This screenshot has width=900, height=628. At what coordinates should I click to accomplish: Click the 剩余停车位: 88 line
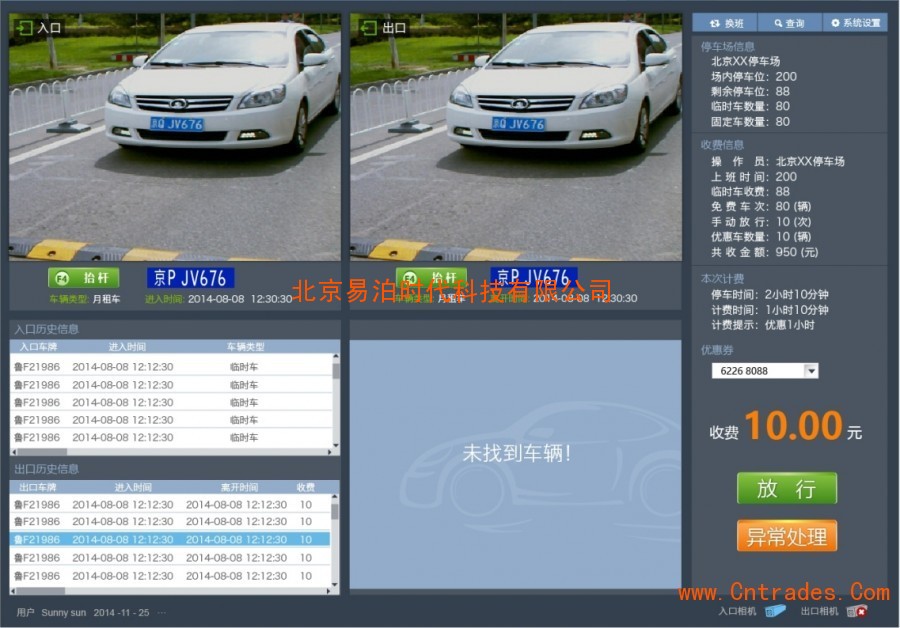tap(750, 91)
